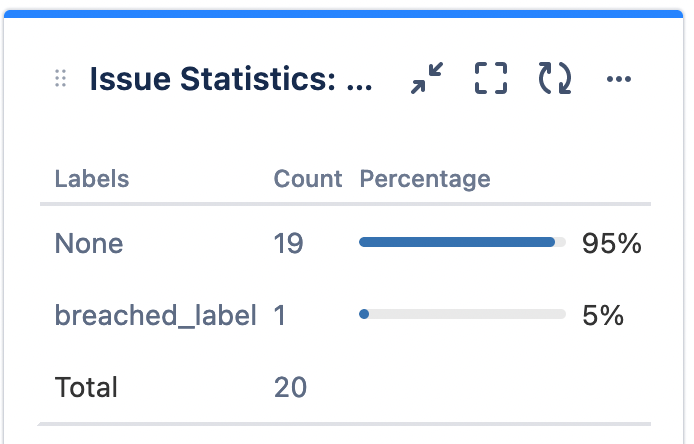Click the 95% progress bar
694x444 pixels.
tap(462, 242)
